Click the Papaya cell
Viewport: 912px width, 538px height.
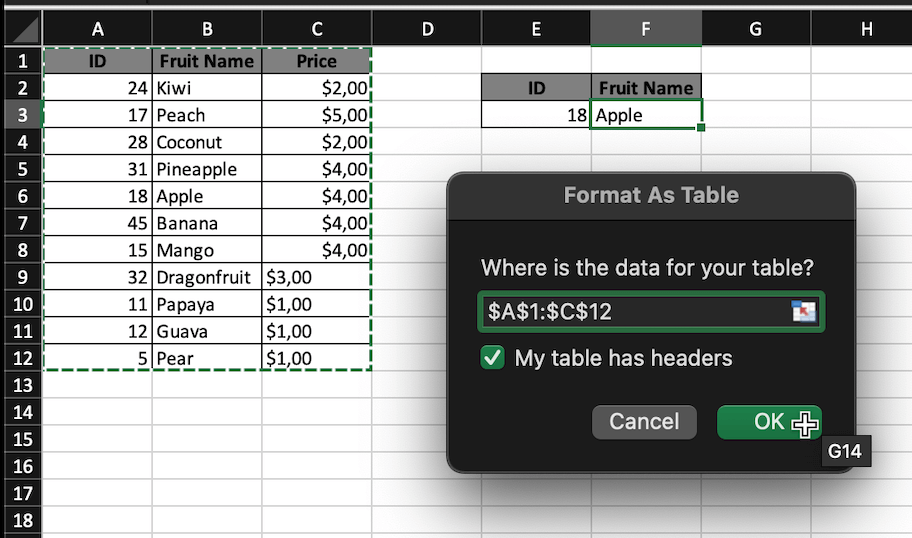(x=207, y=304)
